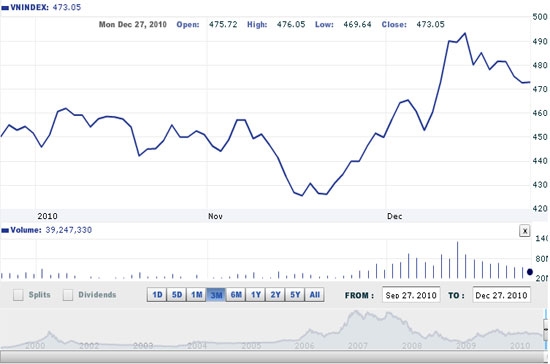Click the Open value 475.72
Screen dimensions: 550x364
click(223, 25)
